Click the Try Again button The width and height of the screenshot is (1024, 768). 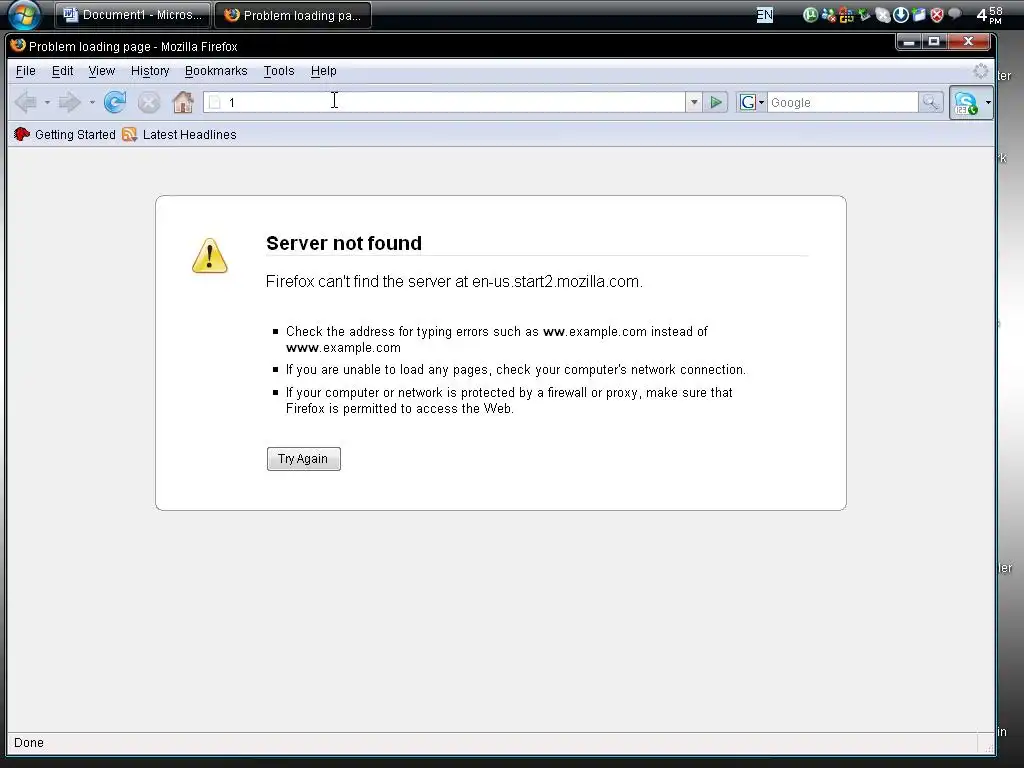click(304, 458)
